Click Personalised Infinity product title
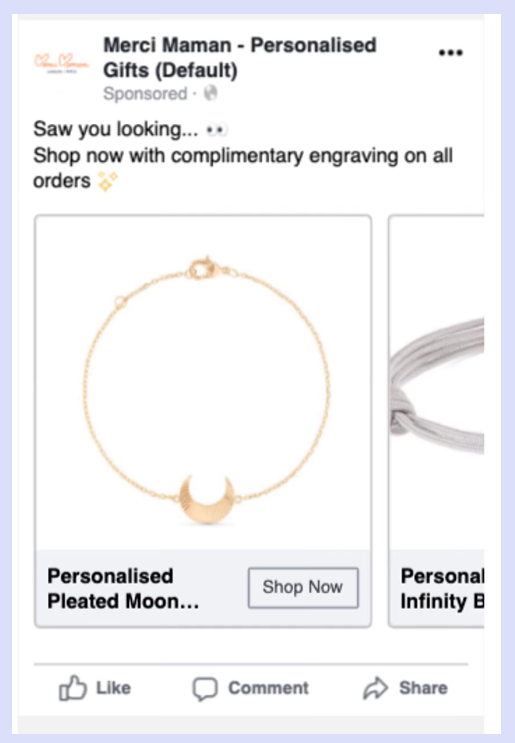Viewport: 515px width, 743px height. coord(442,589)
